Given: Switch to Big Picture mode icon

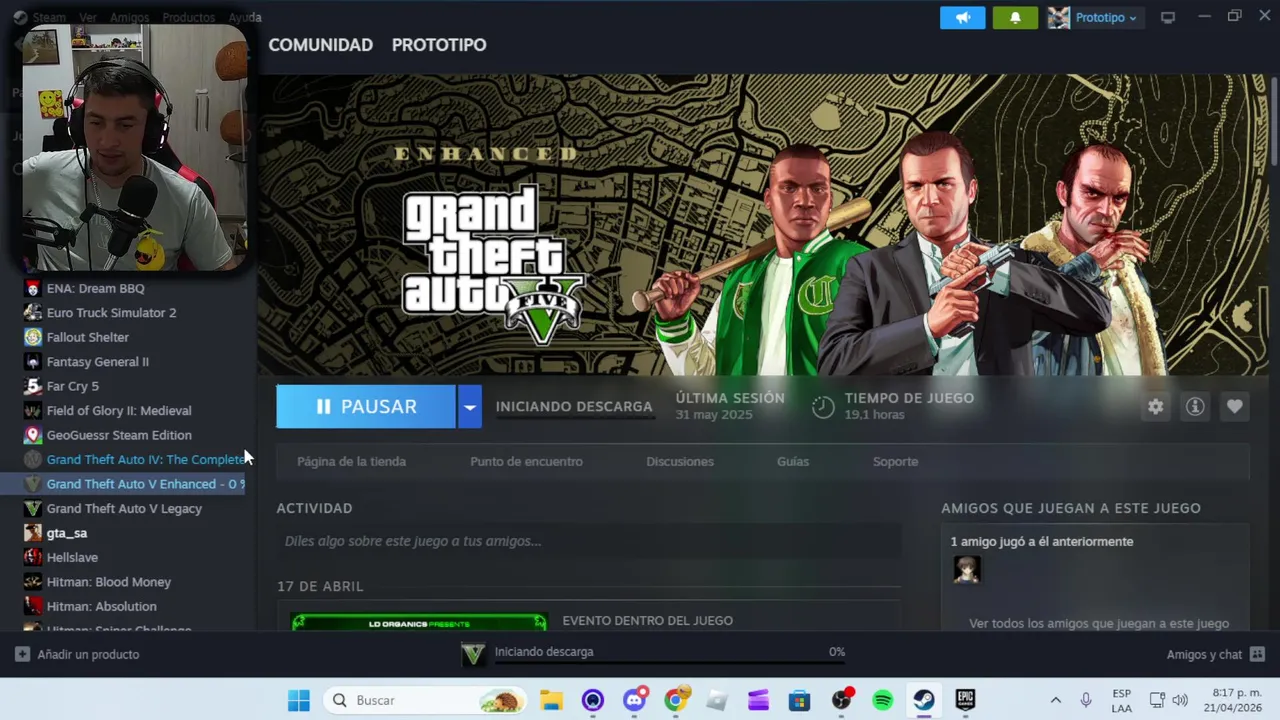Looking at the screenshot, I should click(x=1167, y=18).
